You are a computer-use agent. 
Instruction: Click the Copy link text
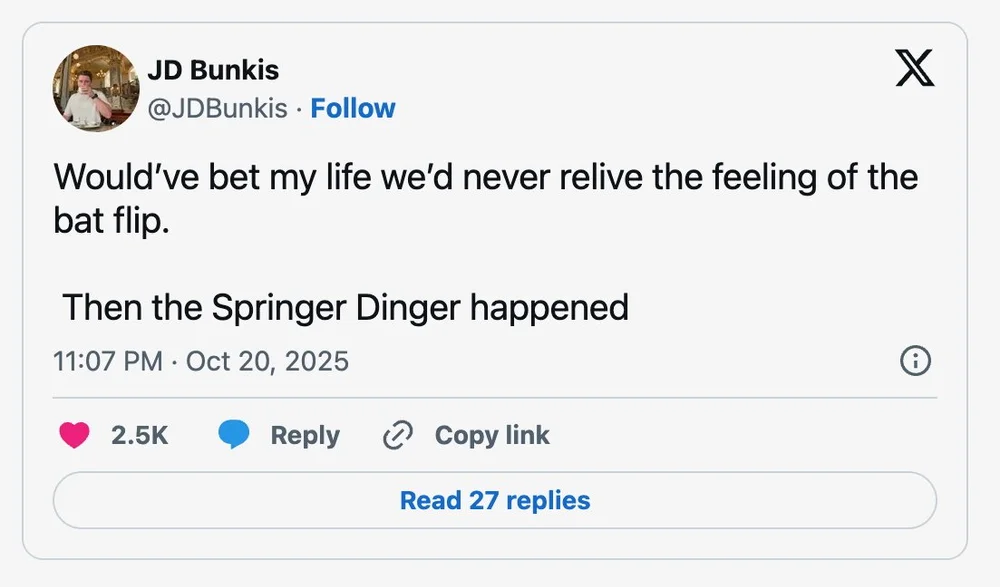point(492,435)
